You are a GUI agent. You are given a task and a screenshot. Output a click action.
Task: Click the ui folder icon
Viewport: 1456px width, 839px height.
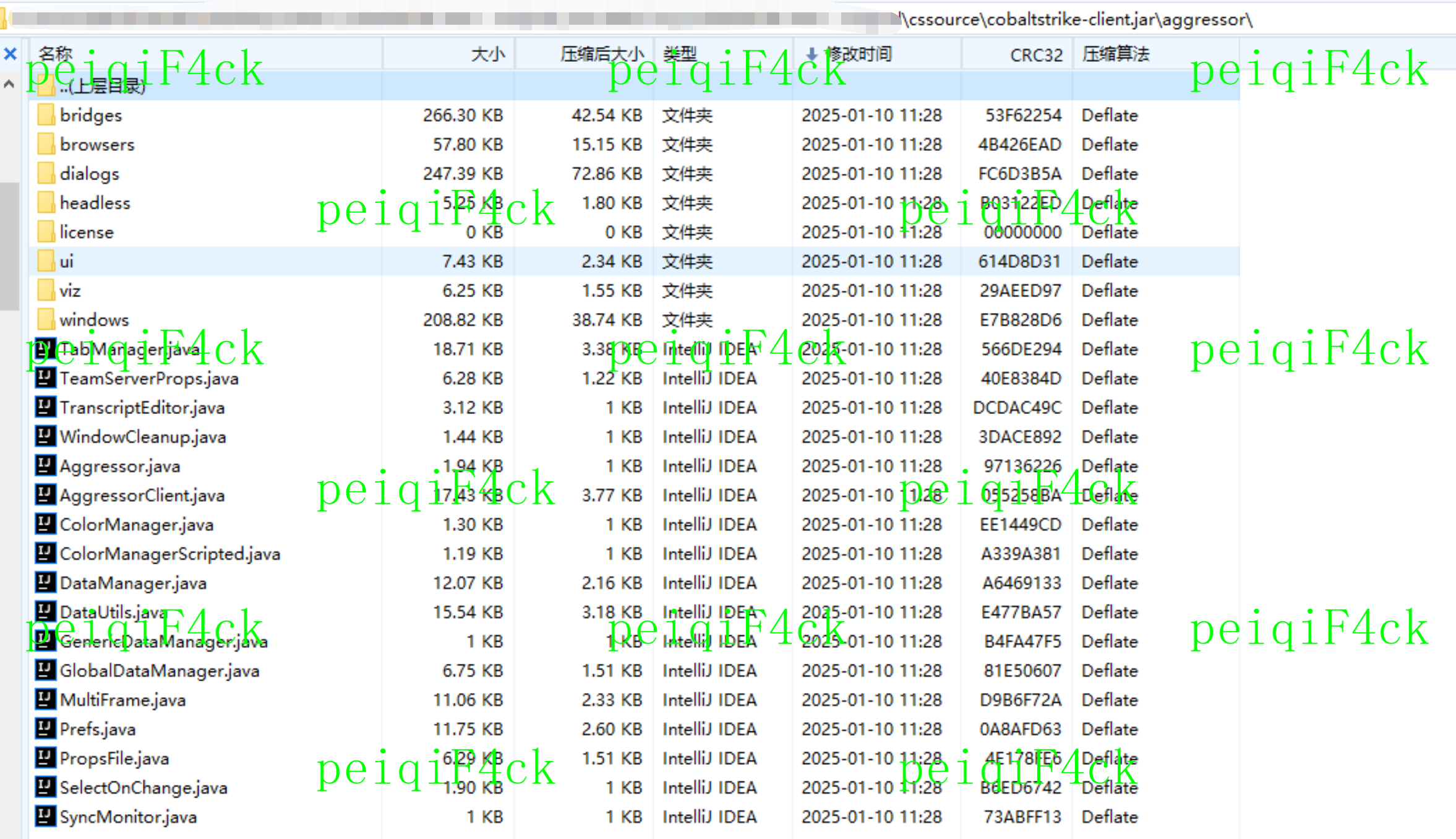pos(45,261)
